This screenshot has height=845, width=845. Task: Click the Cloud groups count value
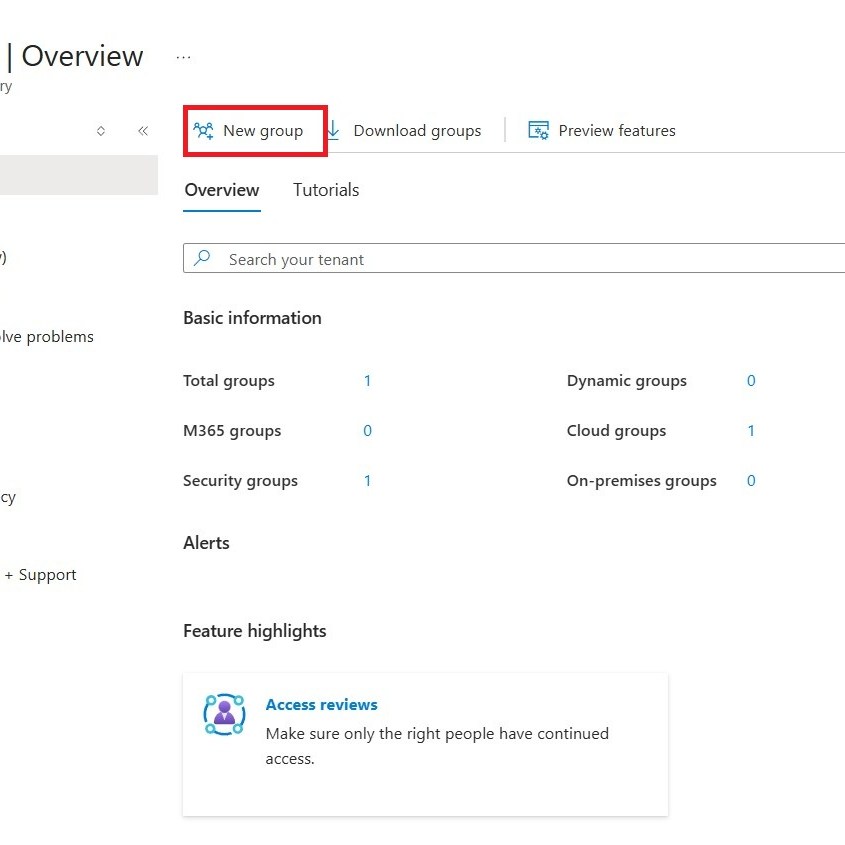[x=751, y=431]
